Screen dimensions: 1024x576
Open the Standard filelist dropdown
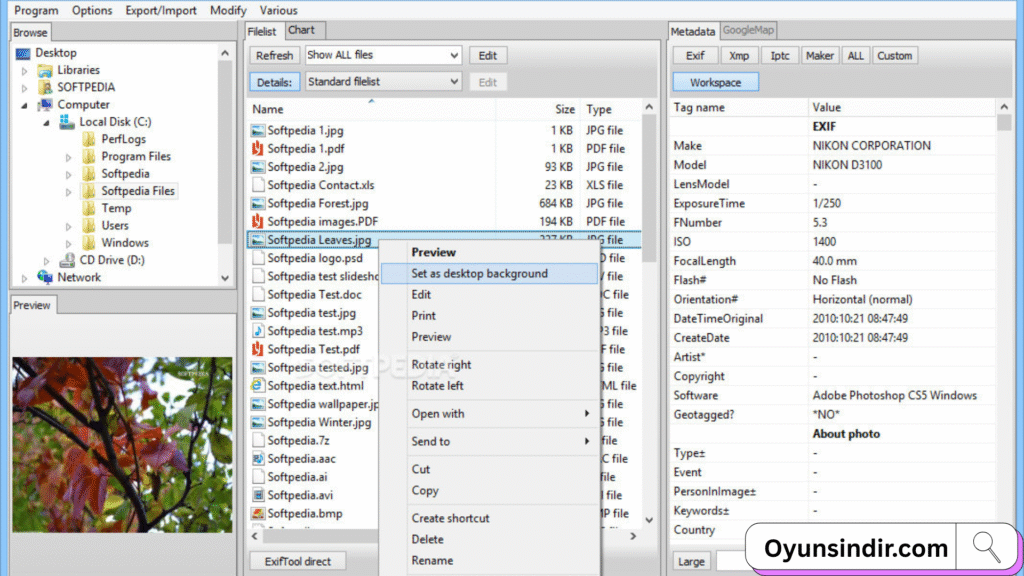tap(454, 82)
